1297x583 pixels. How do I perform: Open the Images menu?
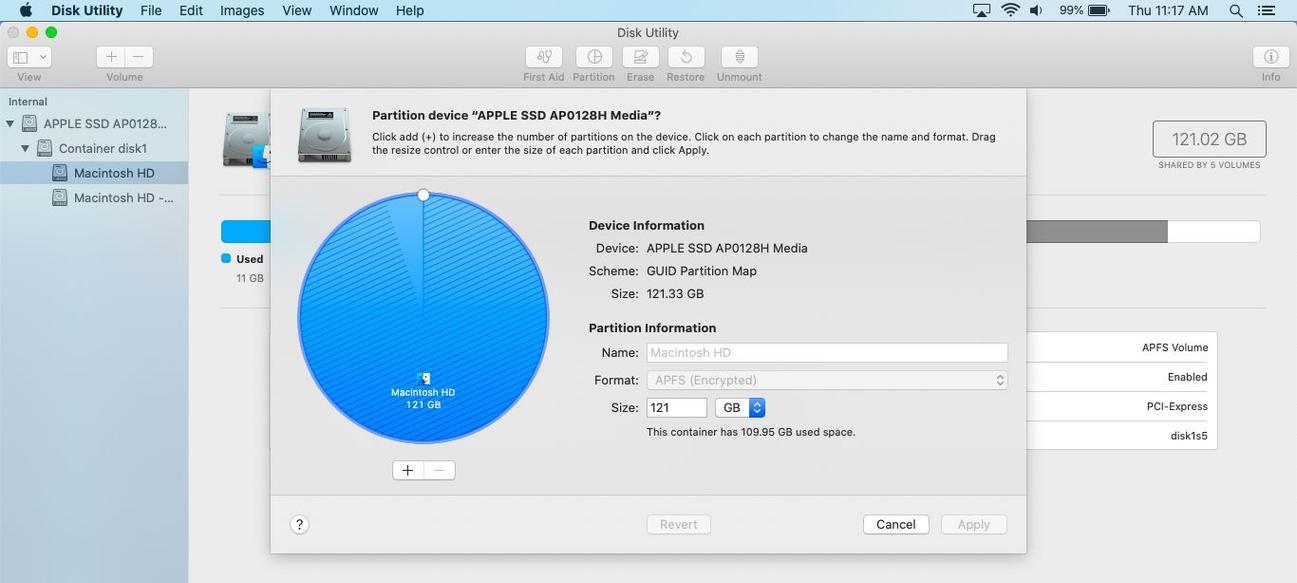(x=242, y=10)
